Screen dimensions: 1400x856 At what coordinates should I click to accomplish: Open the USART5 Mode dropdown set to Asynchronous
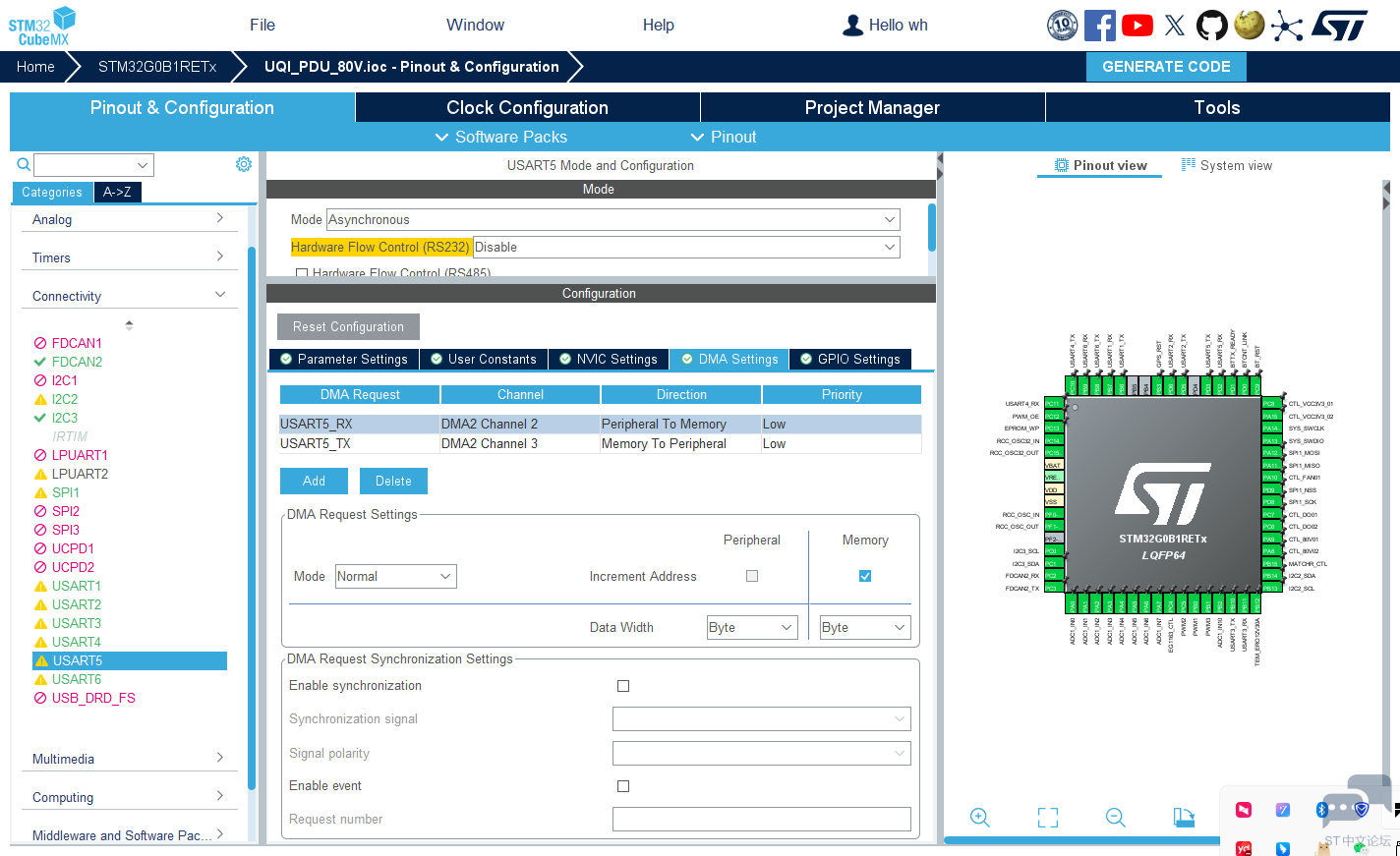(613, 220)
